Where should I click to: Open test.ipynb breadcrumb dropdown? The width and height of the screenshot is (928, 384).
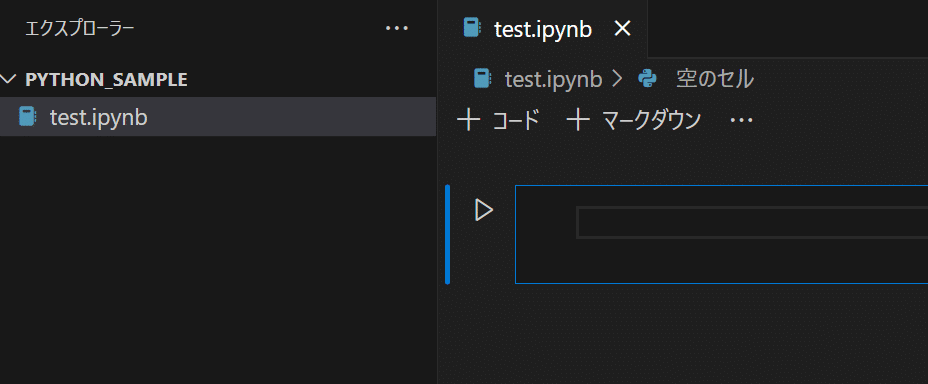(553, 79)
